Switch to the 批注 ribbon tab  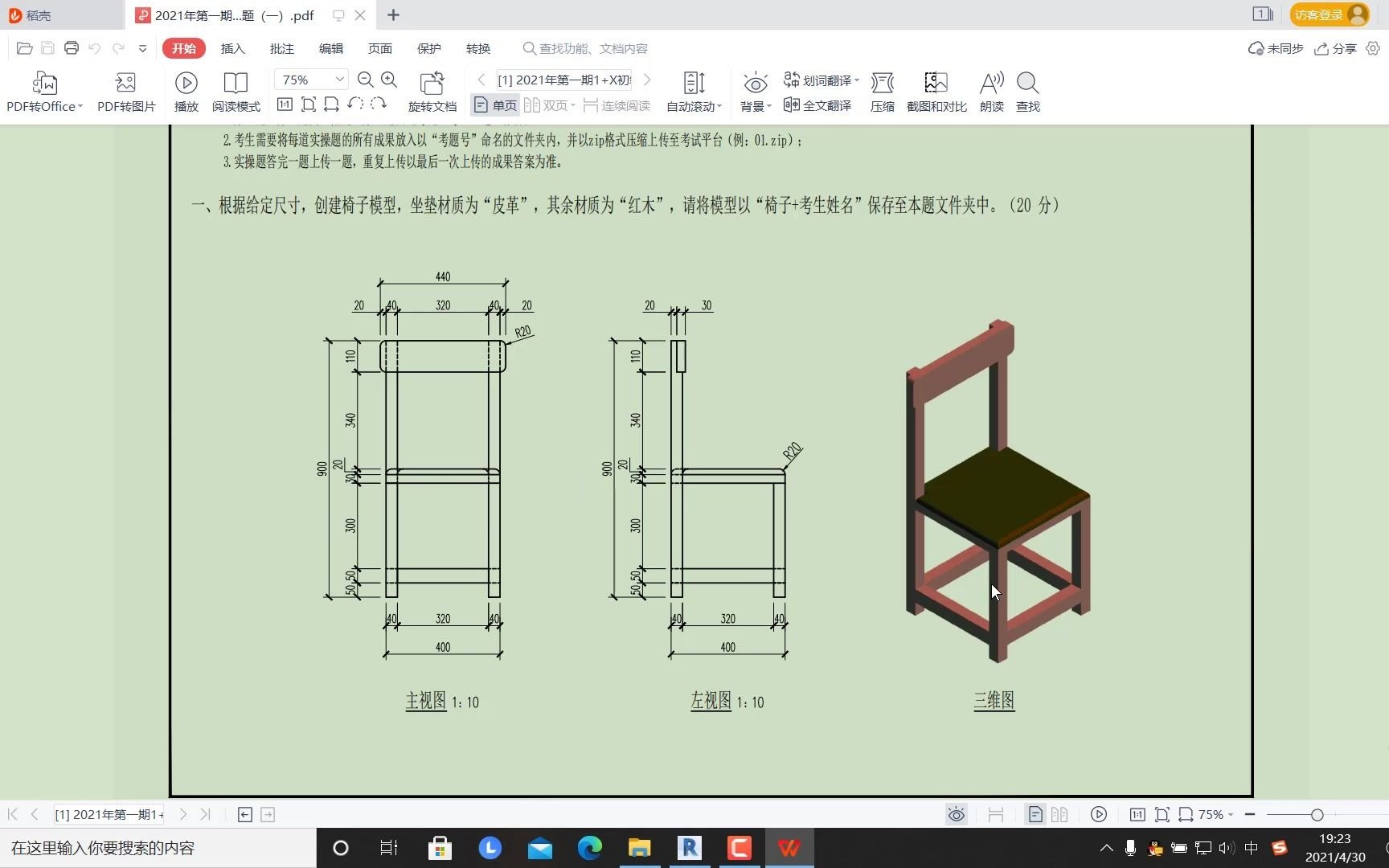point(281,48)
